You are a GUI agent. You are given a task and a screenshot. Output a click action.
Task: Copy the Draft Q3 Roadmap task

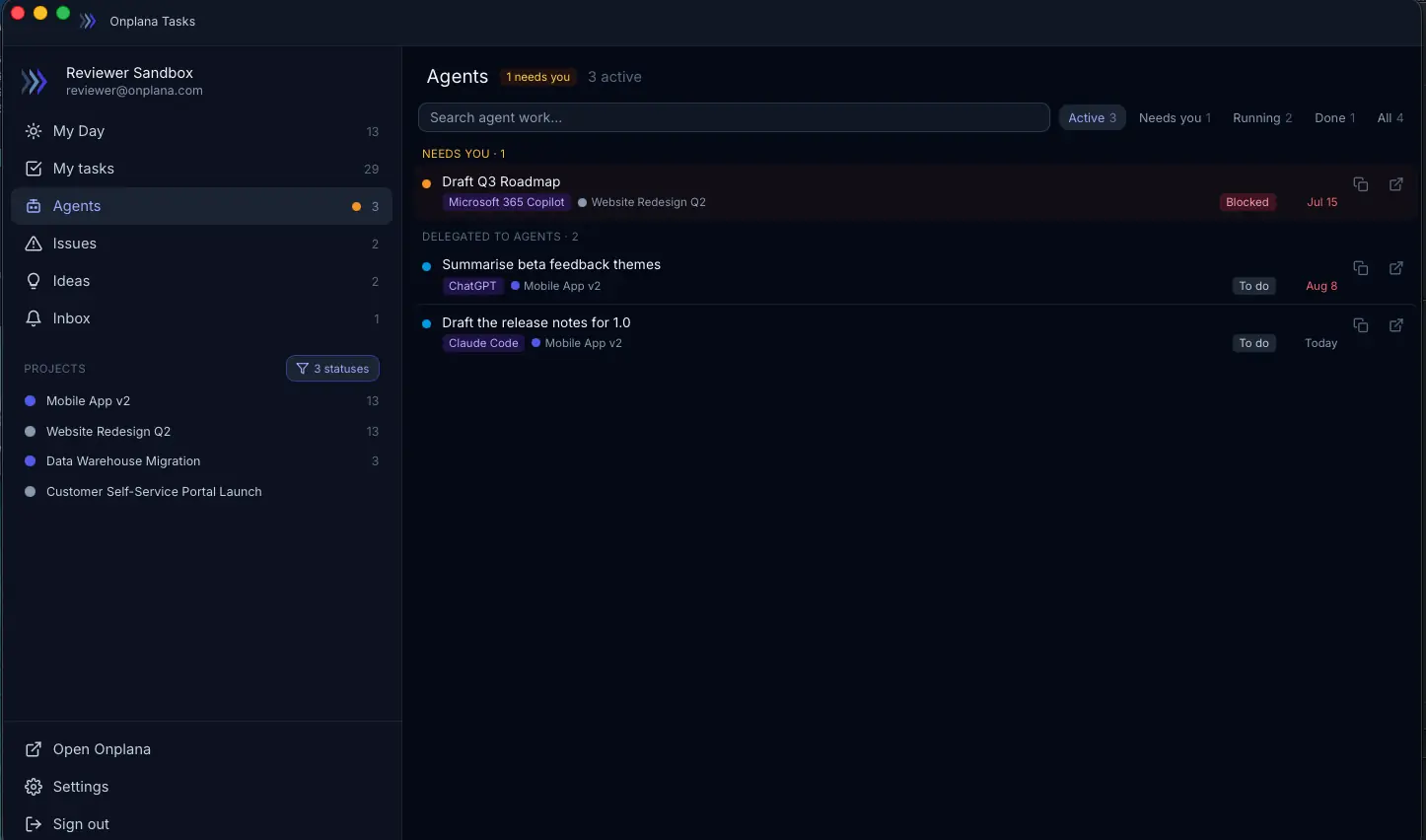point(1361,184)
